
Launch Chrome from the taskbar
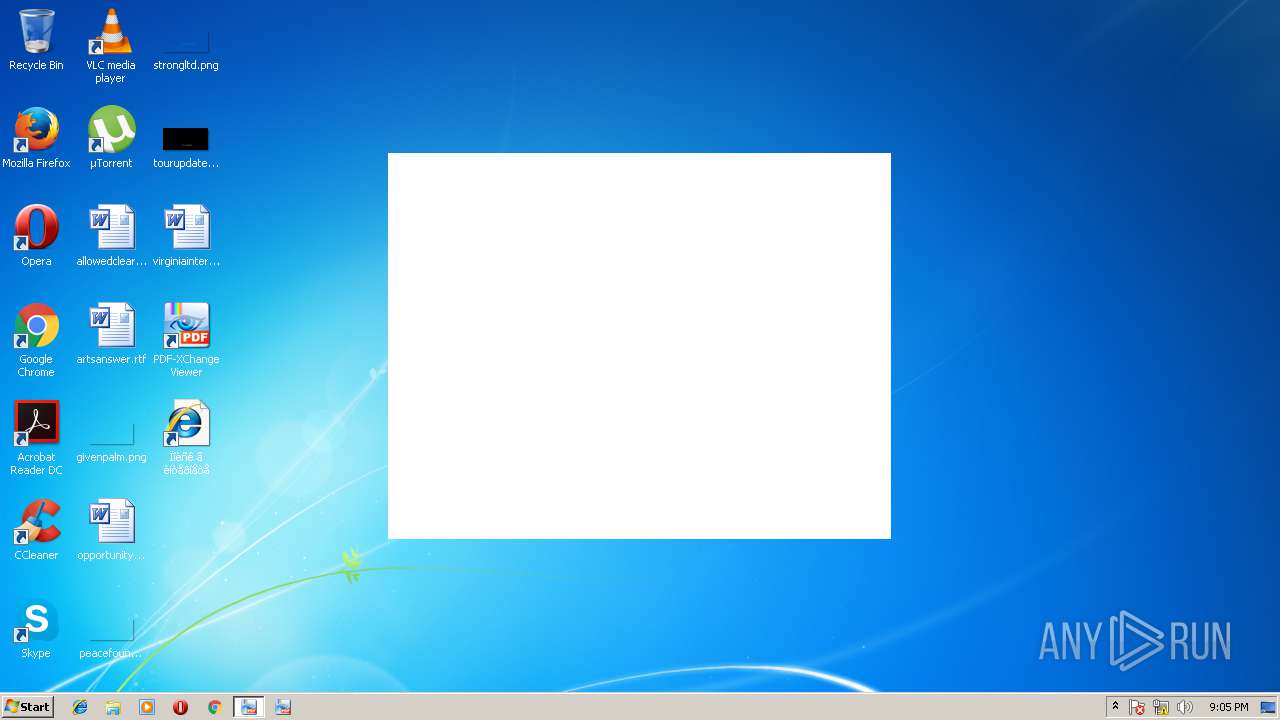214,707
